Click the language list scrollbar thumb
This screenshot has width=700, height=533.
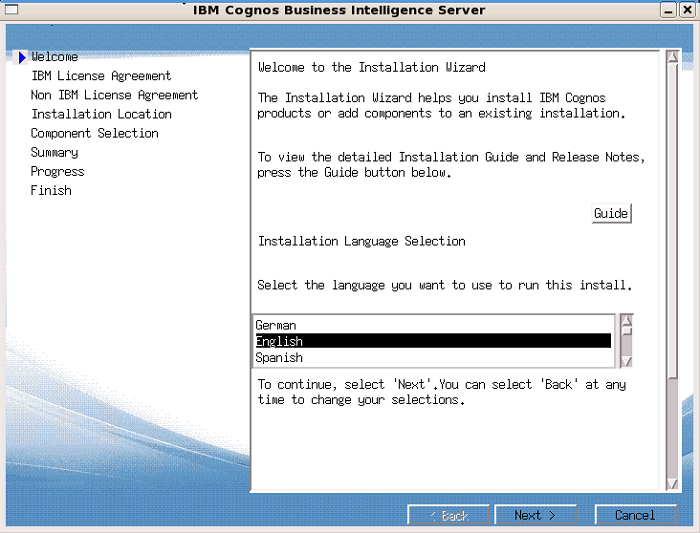[627, 331]
